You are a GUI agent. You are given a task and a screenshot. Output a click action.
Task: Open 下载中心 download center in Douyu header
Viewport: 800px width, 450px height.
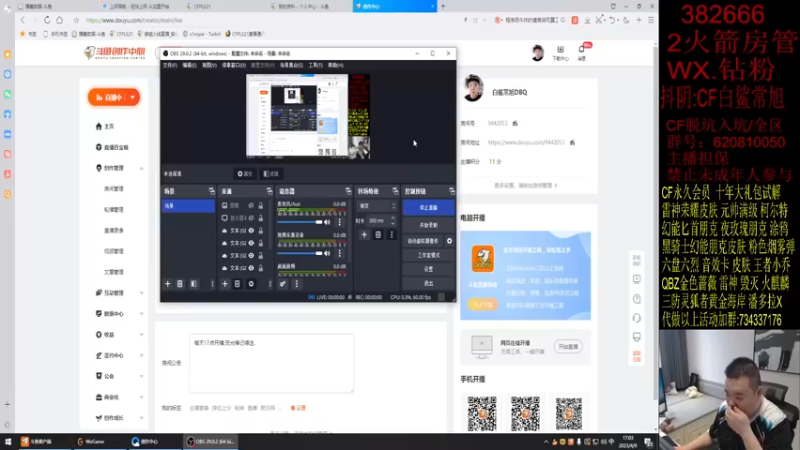coord(560,53)
